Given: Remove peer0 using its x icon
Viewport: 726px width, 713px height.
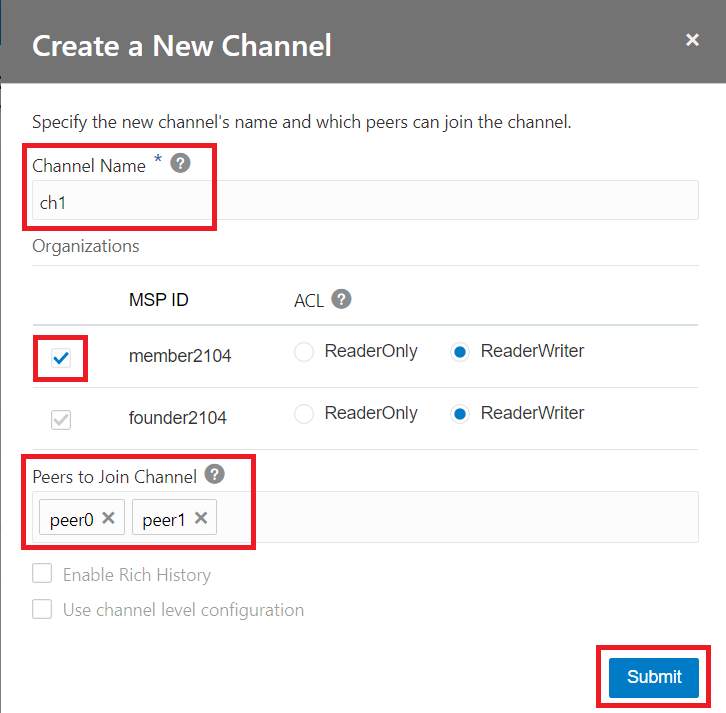Looking at the screenshot, I should tap(109, 518).
